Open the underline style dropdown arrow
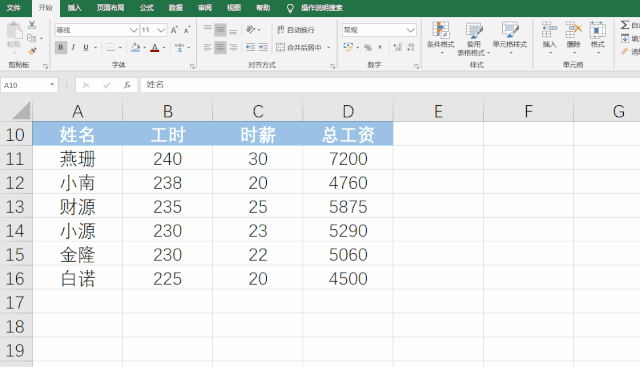This screenshot has height=367, width=640. click(96, 48)
